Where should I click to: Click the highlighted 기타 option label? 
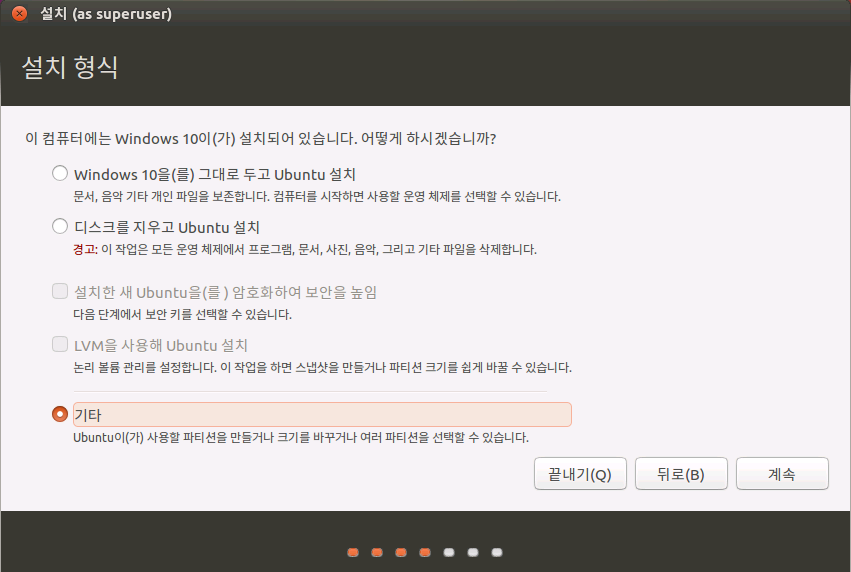click(322, 415)
